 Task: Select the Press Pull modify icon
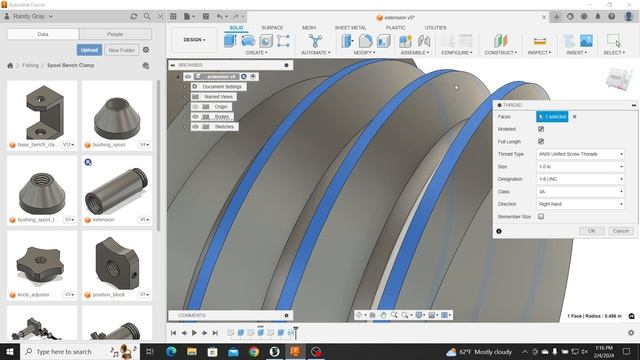(347, 41)
